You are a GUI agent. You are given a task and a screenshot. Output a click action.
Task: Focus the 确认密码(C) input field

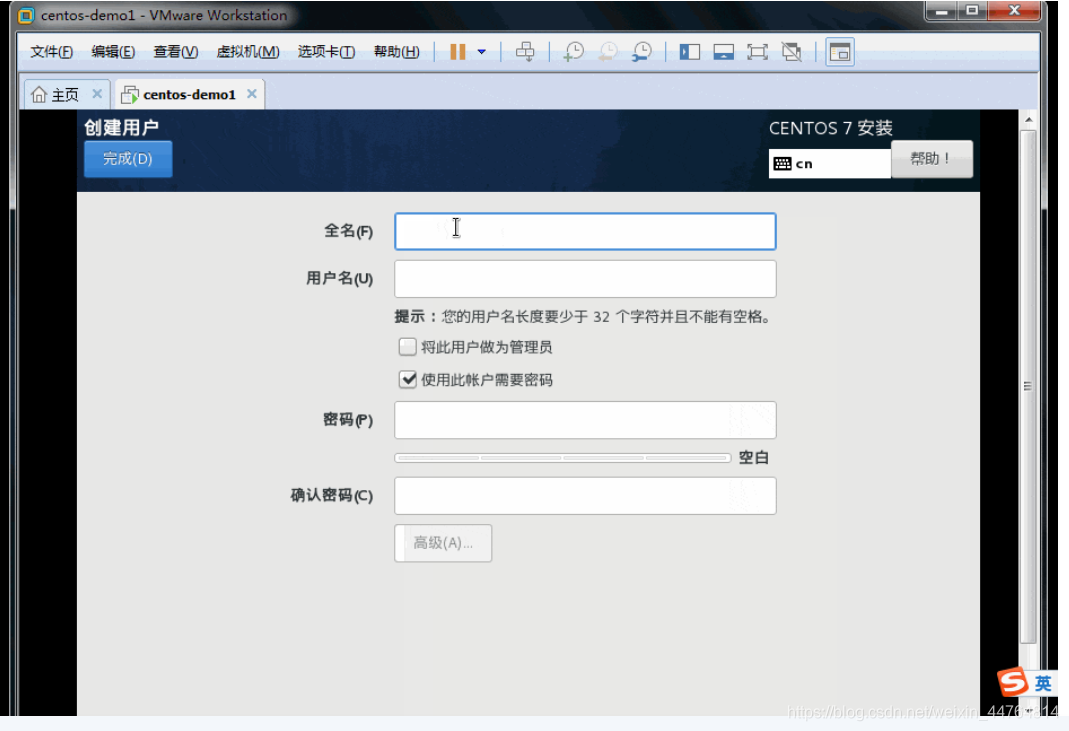(585, 496)
